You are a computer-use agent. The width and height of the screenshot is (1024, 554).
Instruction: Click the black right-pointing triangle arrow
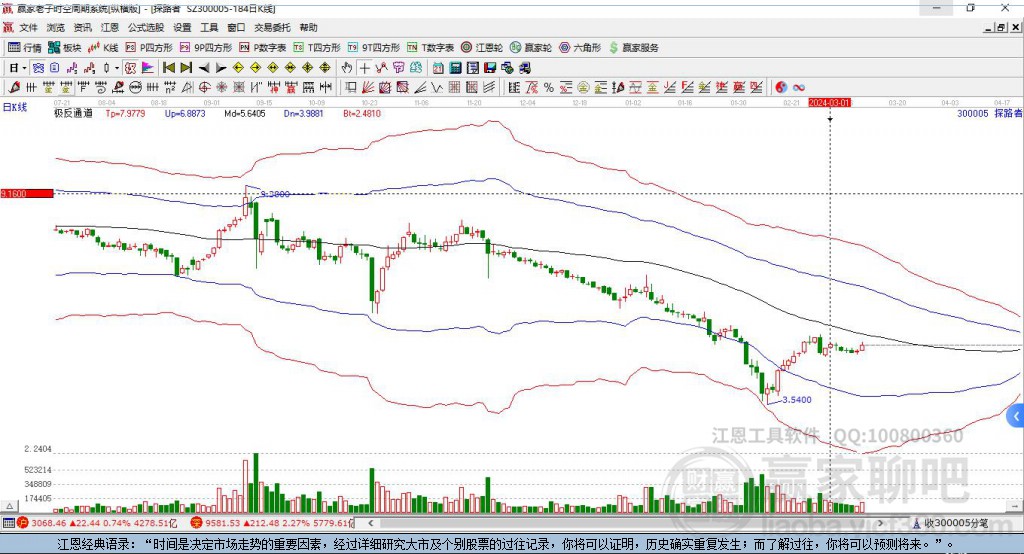click(x=221, y=67)
